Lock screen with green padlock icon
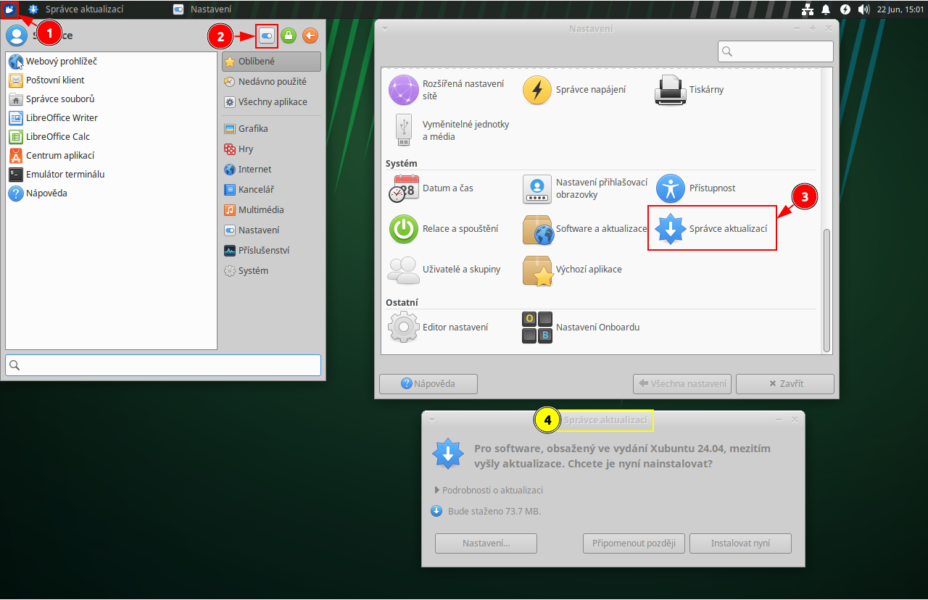 click(288, 36)
